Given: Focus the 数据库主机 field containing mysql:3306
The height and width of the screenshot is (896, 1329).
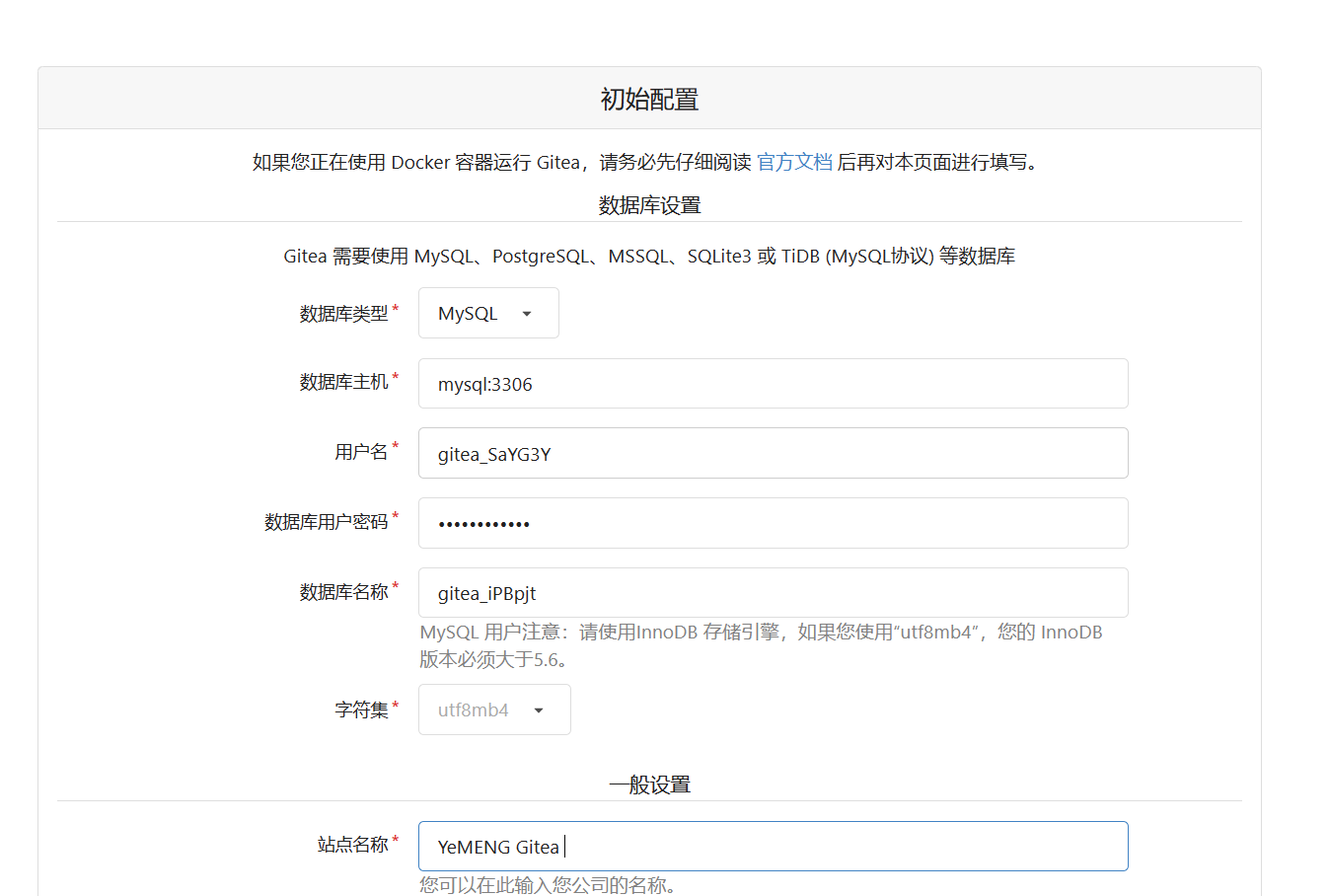Looking at the screenshot, I should (x=773, y=384).
